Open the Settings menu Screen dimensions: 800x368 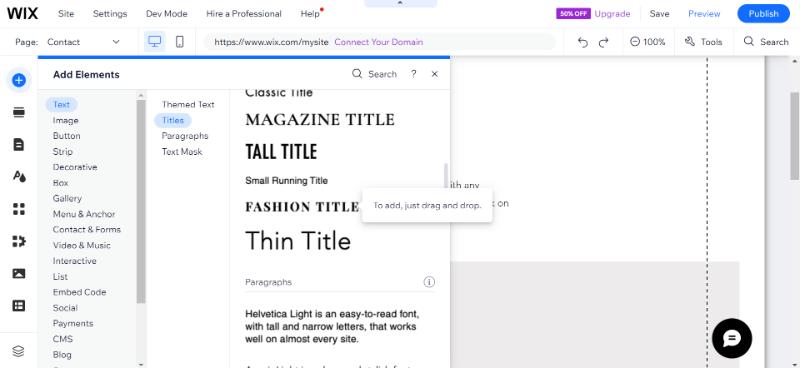click(110, 14)
